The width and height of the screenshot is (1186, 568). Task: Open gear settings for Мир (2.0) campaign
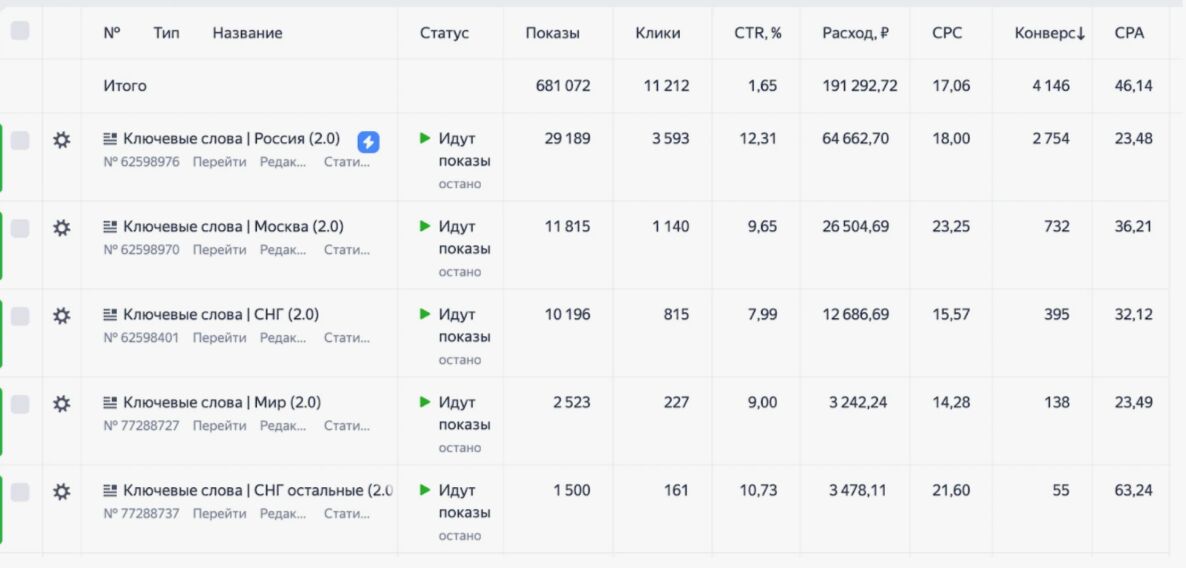tap(61, 404)
